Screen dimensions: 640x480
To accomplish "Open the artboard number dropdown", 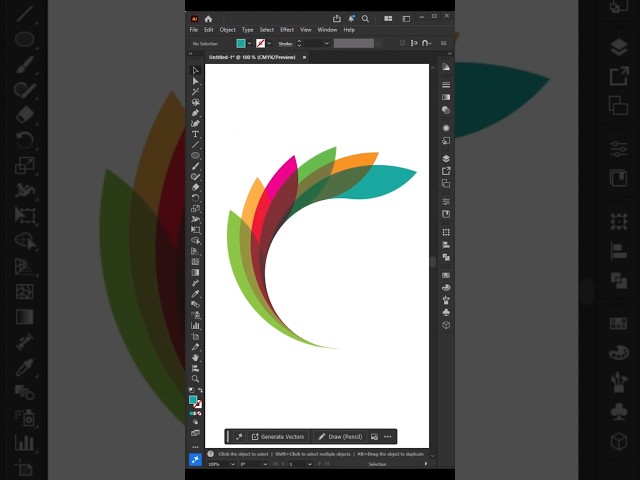I will coord(310,464).
